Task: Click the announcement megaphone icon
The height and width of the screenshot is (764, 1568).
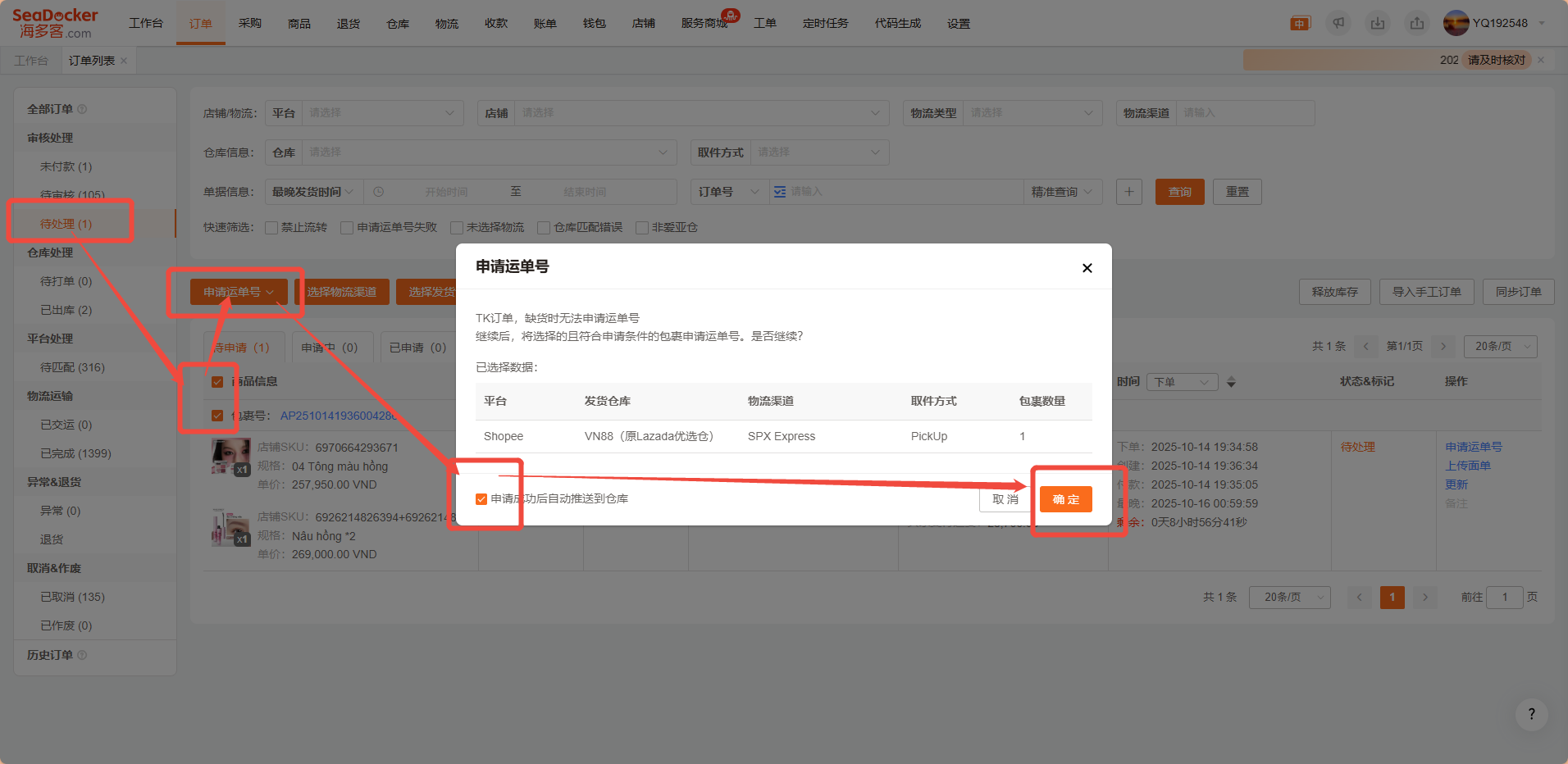Action: pyautogui.click(x=1338, y=23)
